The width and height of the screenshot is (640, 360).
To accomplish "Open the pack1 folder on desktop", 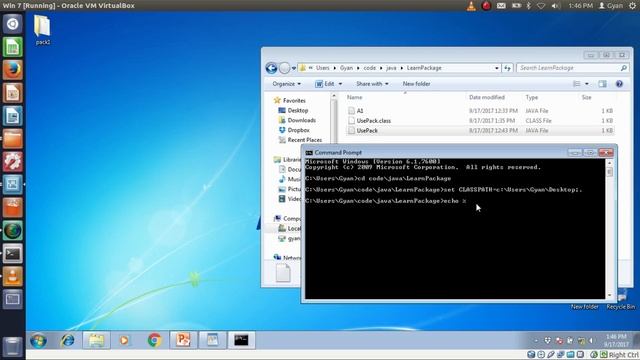I will click(x=42, y=29).
